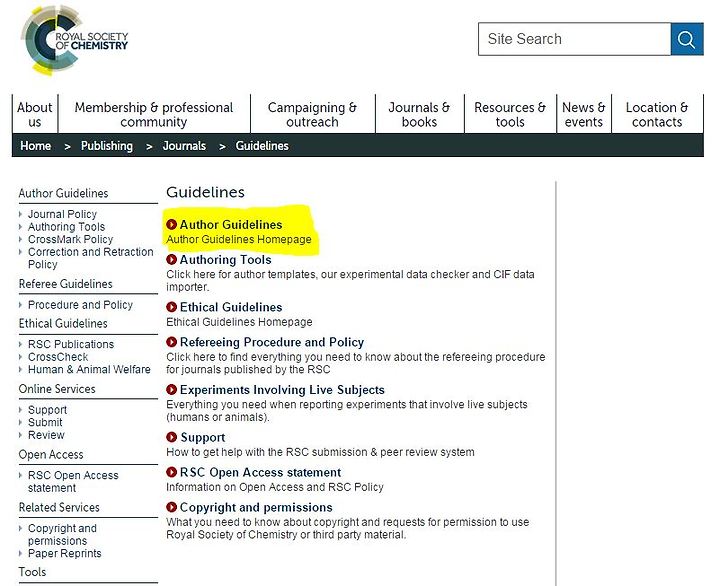Click the Royal Society of Chemistry logo
This screenshot has height=586, width=720.
pyautogui.click(x=74, y=40)
